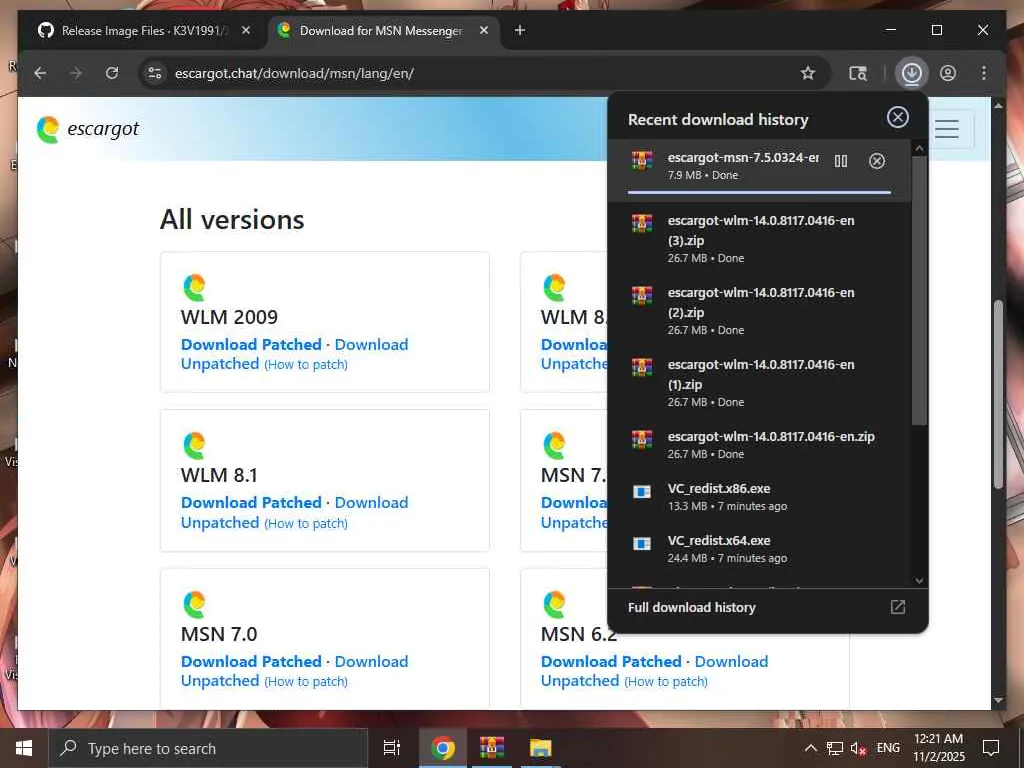
Task: Select the Download for MSN Messenger tab
Action: click(x=381, y=31)
